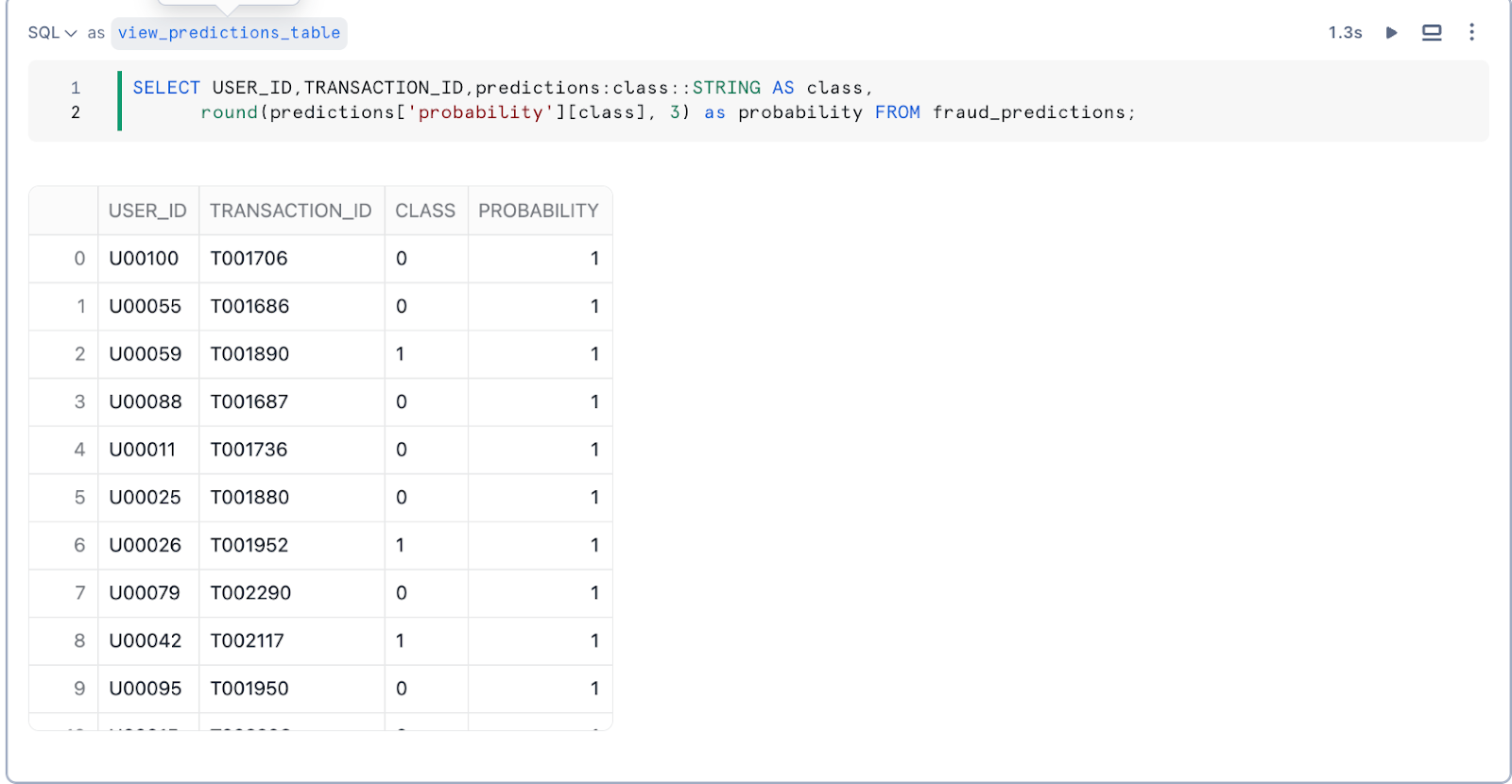Click line number 2 in editor gutter
Viewport: 1512px width, 784px height.
[76, 112]
